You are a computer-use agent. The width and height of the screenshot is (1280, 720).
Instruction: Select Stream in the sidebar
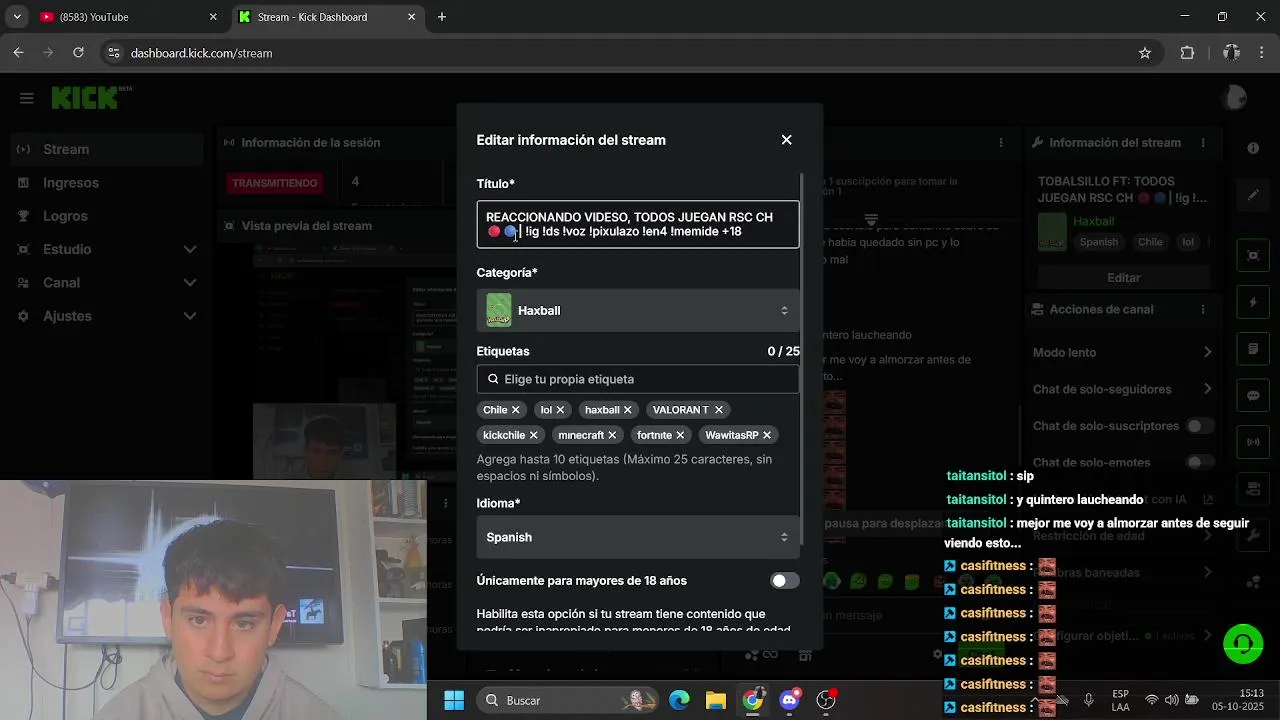tap(105, 149)
